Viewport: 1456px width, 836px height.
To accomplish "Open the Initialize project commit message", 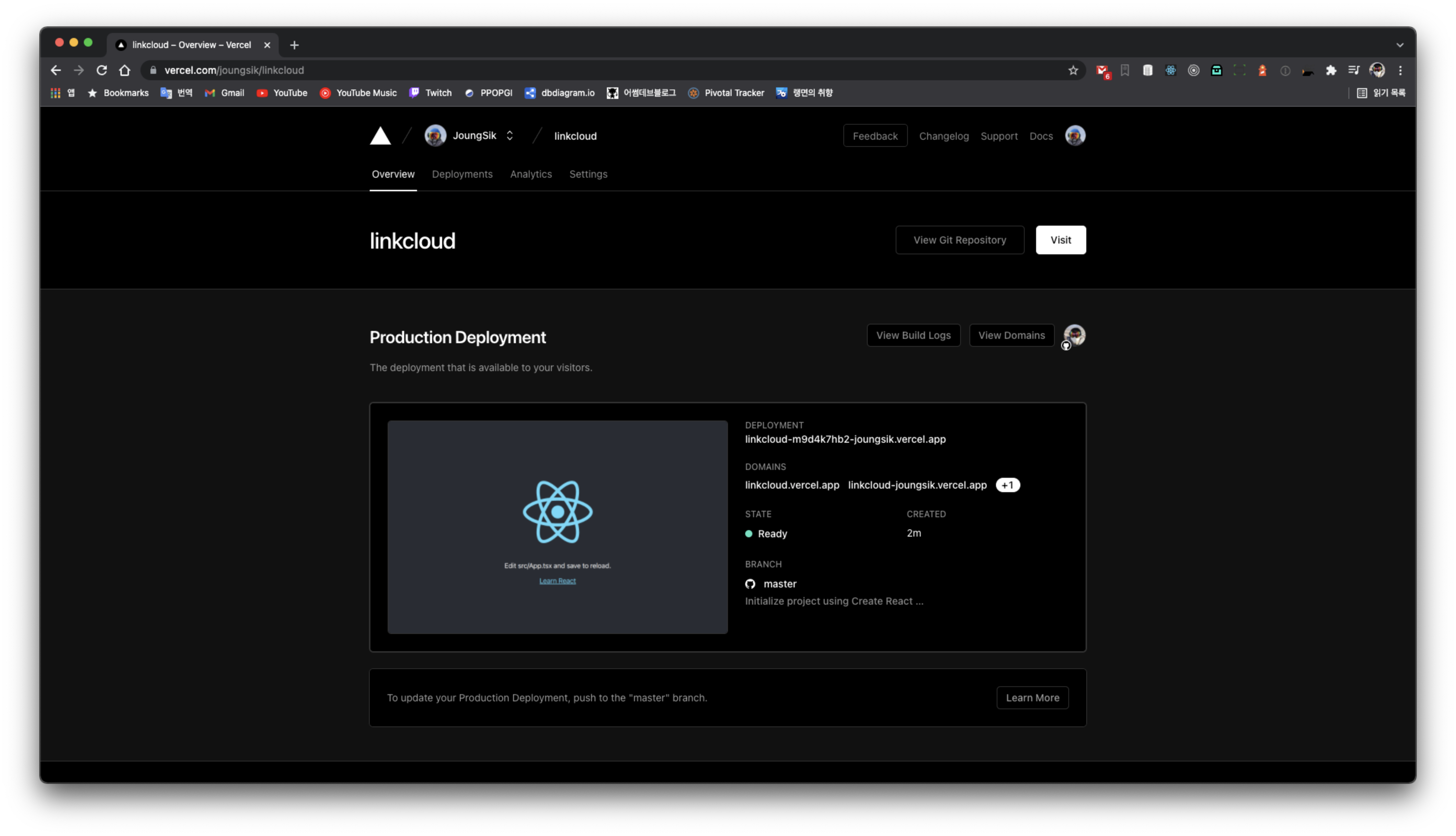I will (x=834, y=601).
